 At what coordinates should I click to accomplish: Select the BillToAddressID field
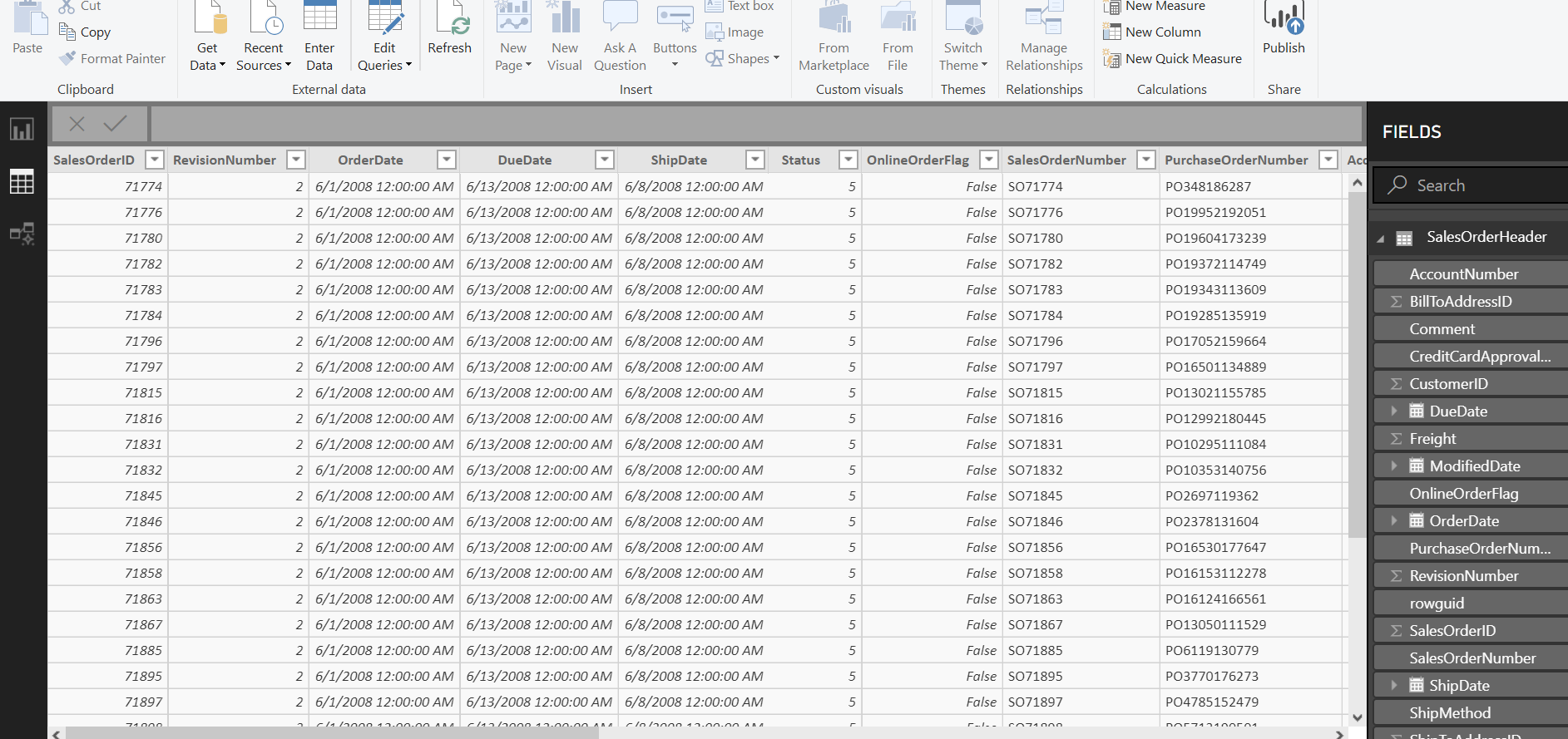click(x=1471, y=301)
